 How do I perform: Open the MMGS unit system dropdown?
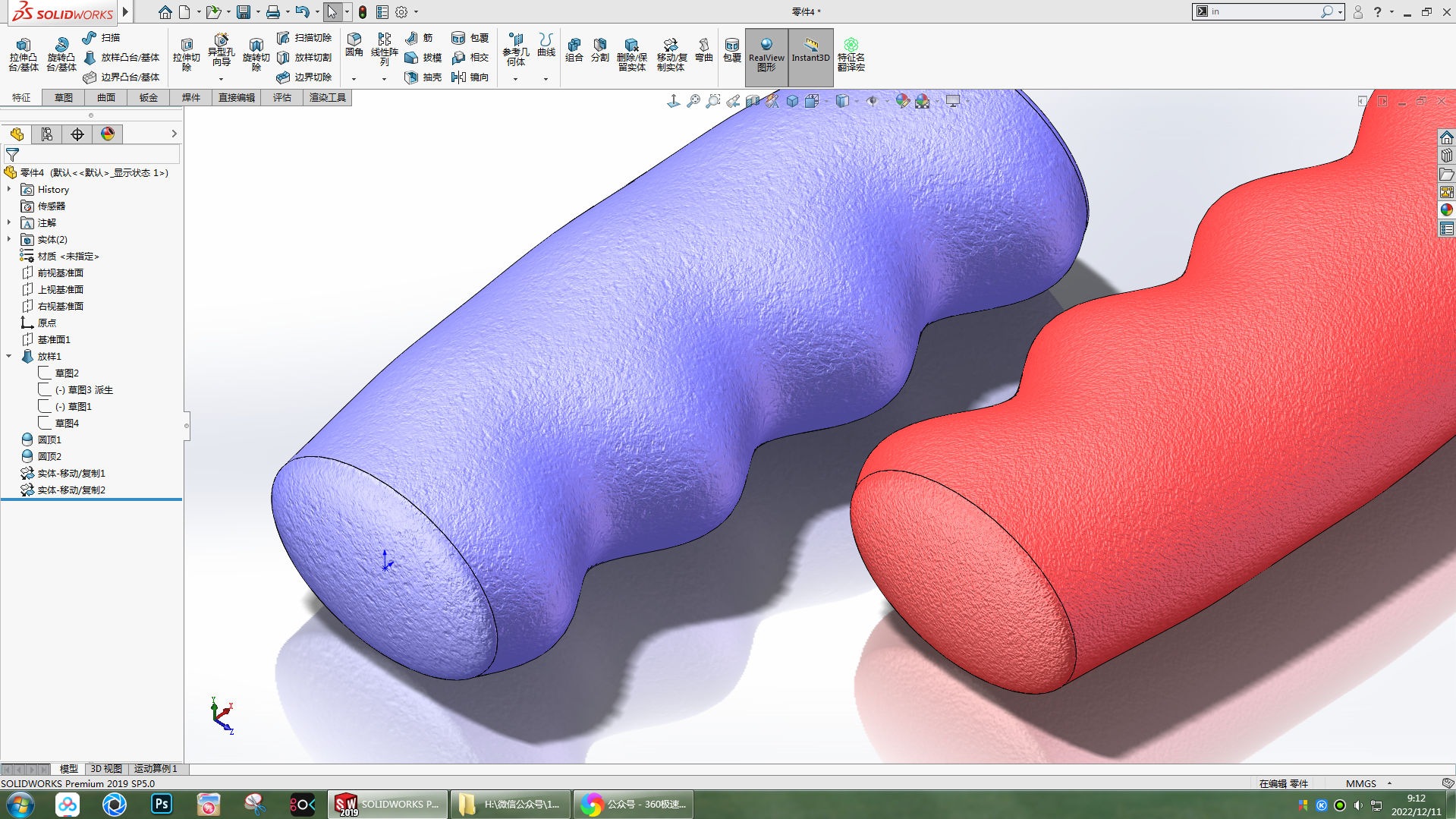(x=1389, y=783)
